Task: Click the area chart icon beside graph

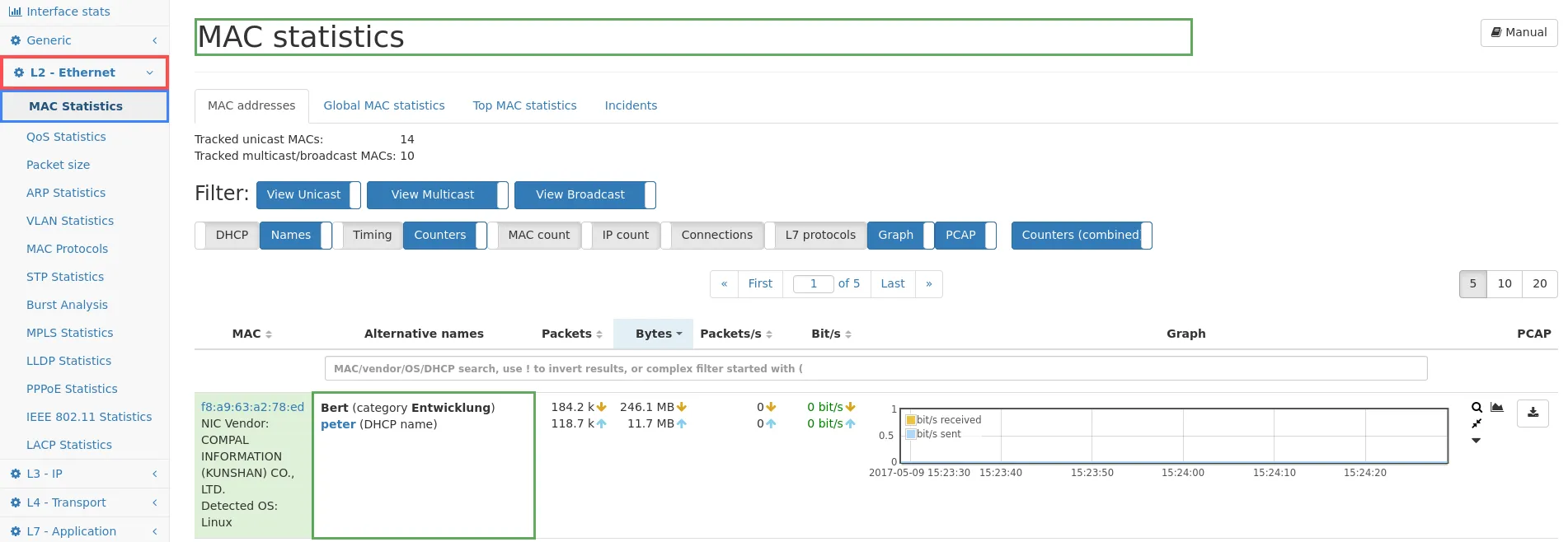Action: (1497, 408)
